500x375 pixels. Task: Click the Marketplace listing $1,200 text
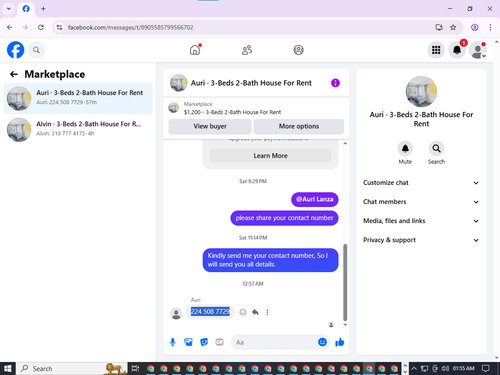coord(233,112)
